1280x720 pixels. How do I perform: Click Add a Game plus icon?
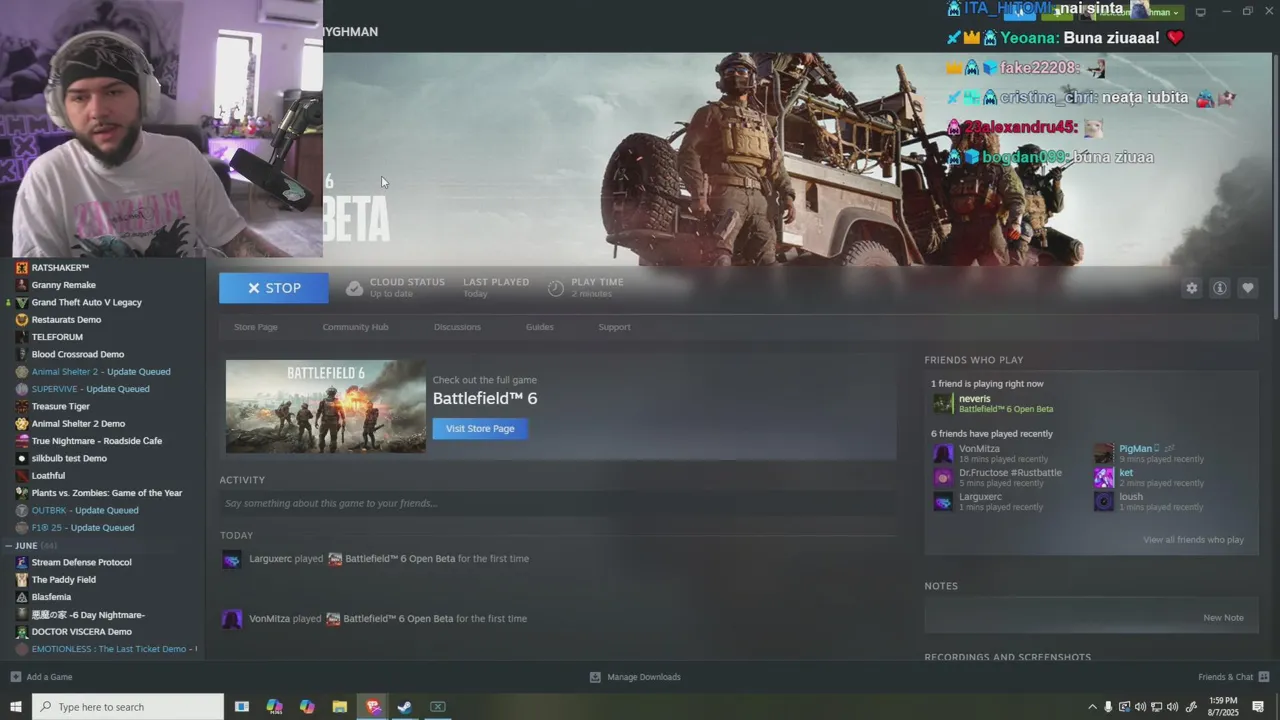pos(15,677)
